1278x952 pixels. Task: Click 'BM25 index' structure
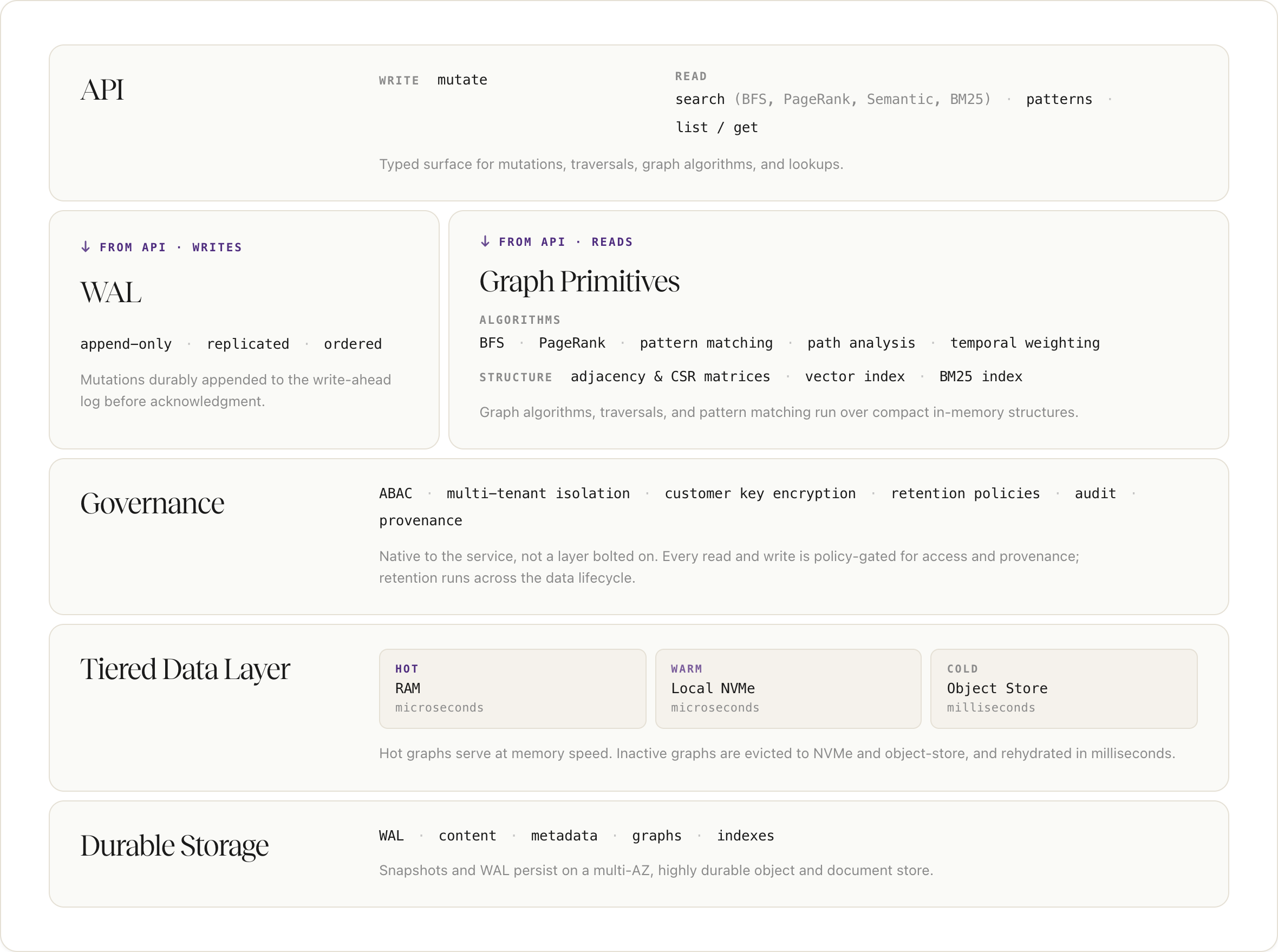click(981, 376)
